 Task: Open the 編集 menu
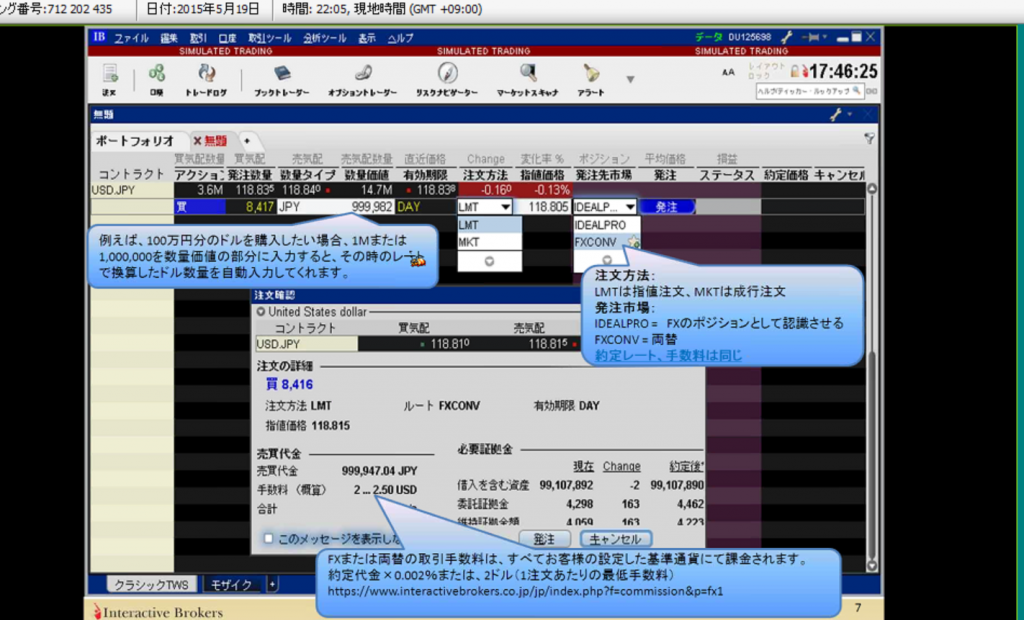[169, 39]
